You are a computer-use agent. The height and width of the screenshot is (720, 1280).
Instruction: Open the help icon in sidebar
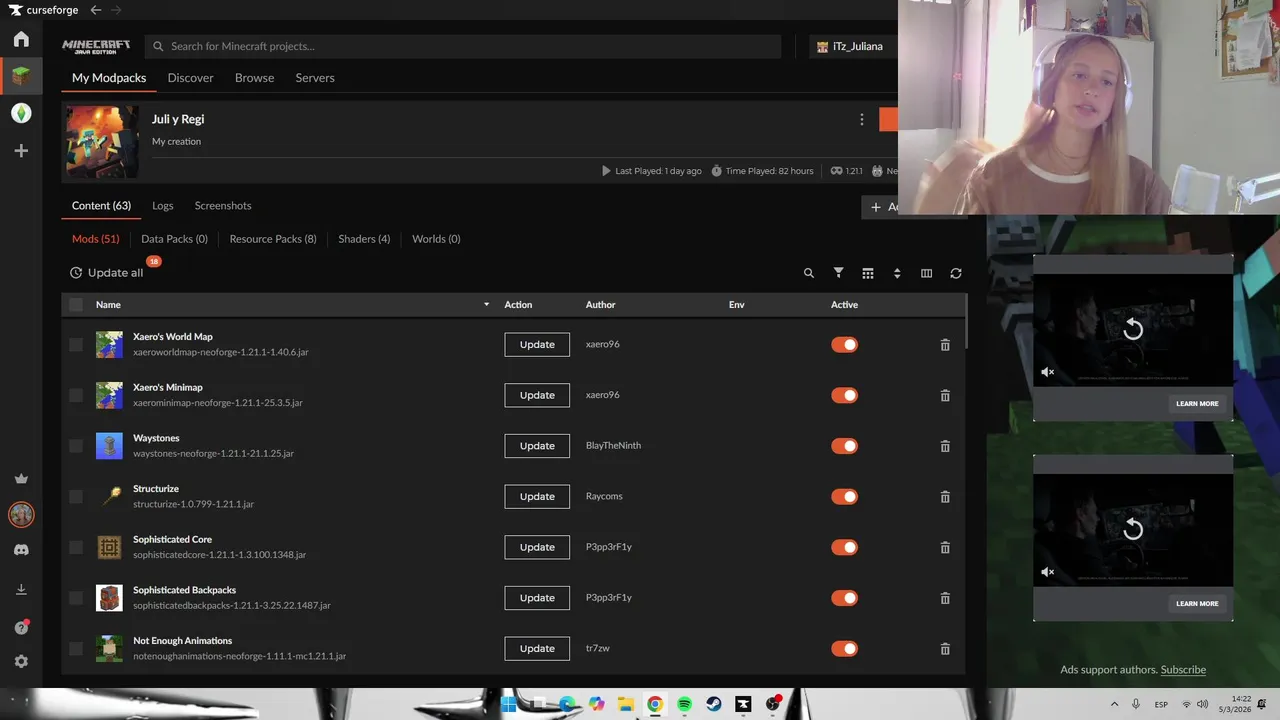21,627
